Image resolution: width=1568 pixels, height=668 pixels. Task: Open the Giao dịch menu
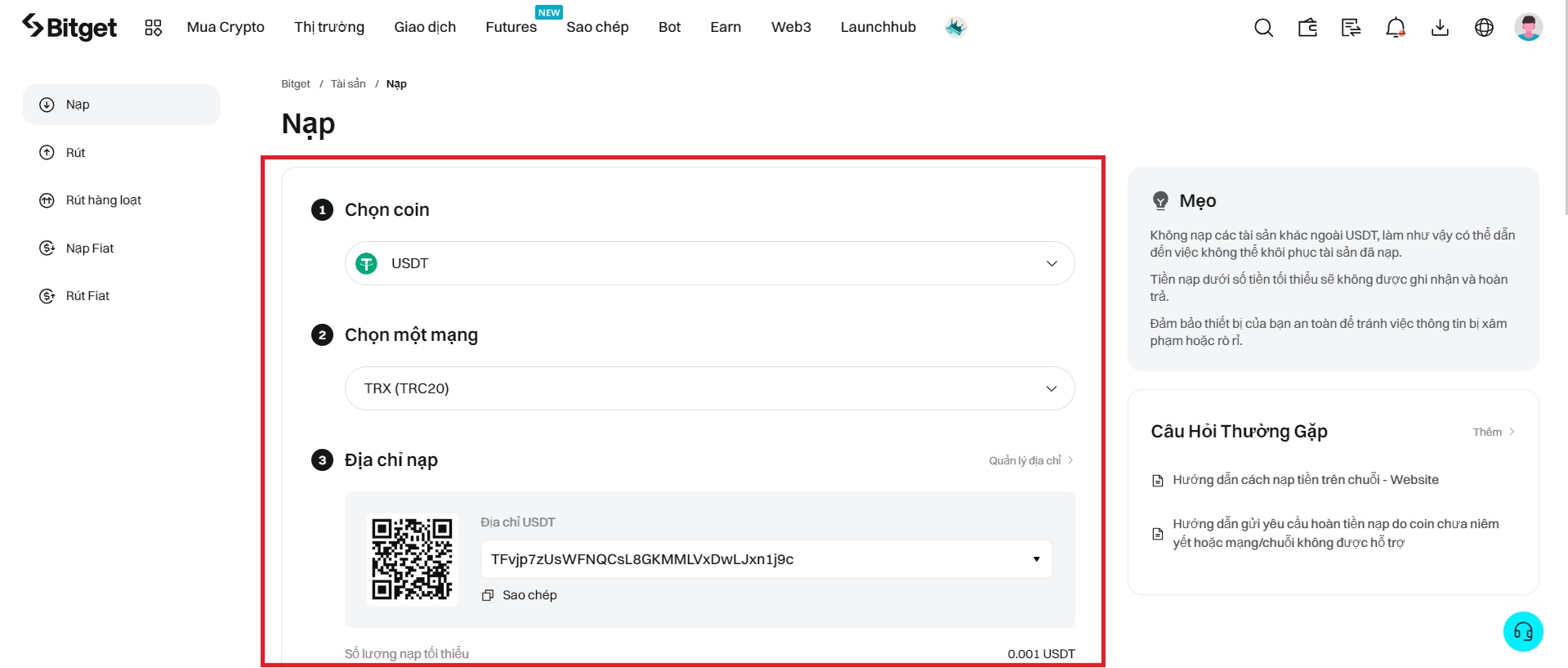pyautogui.click(x=425, y=27)
